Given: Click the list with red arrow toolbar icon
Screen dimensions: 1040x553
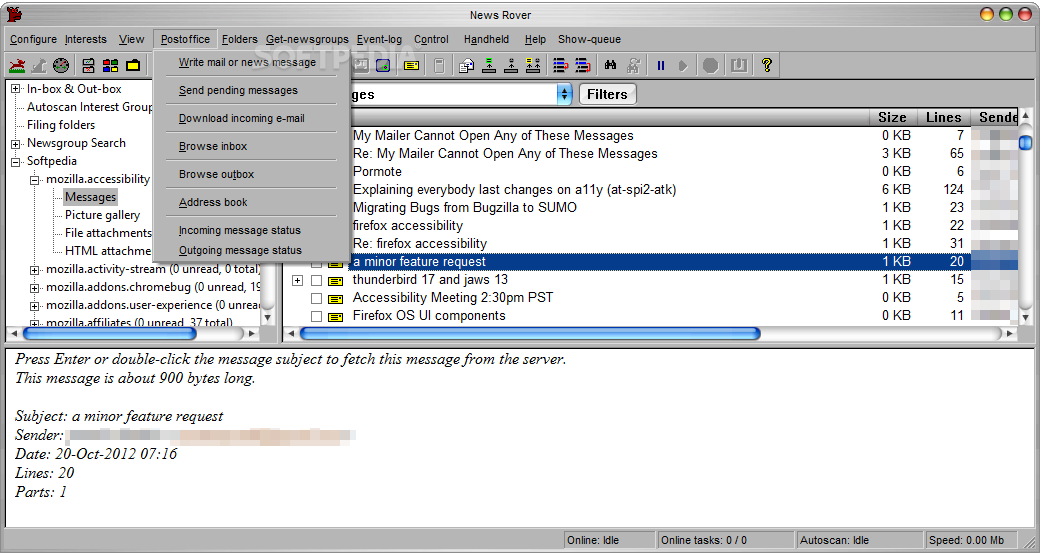Looking at the screenshot, I should click(582, 65).
